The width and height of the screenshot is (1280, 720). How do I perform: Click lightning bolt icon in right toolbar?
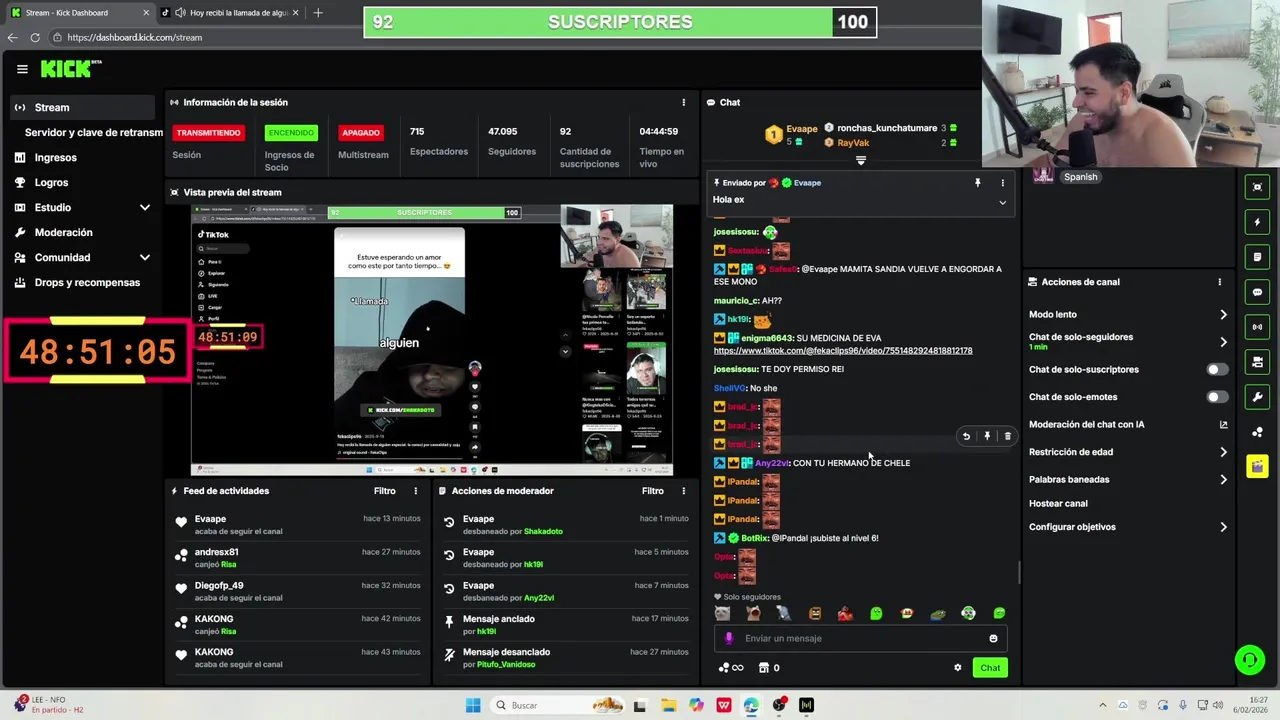click(x=1257, y=222)
